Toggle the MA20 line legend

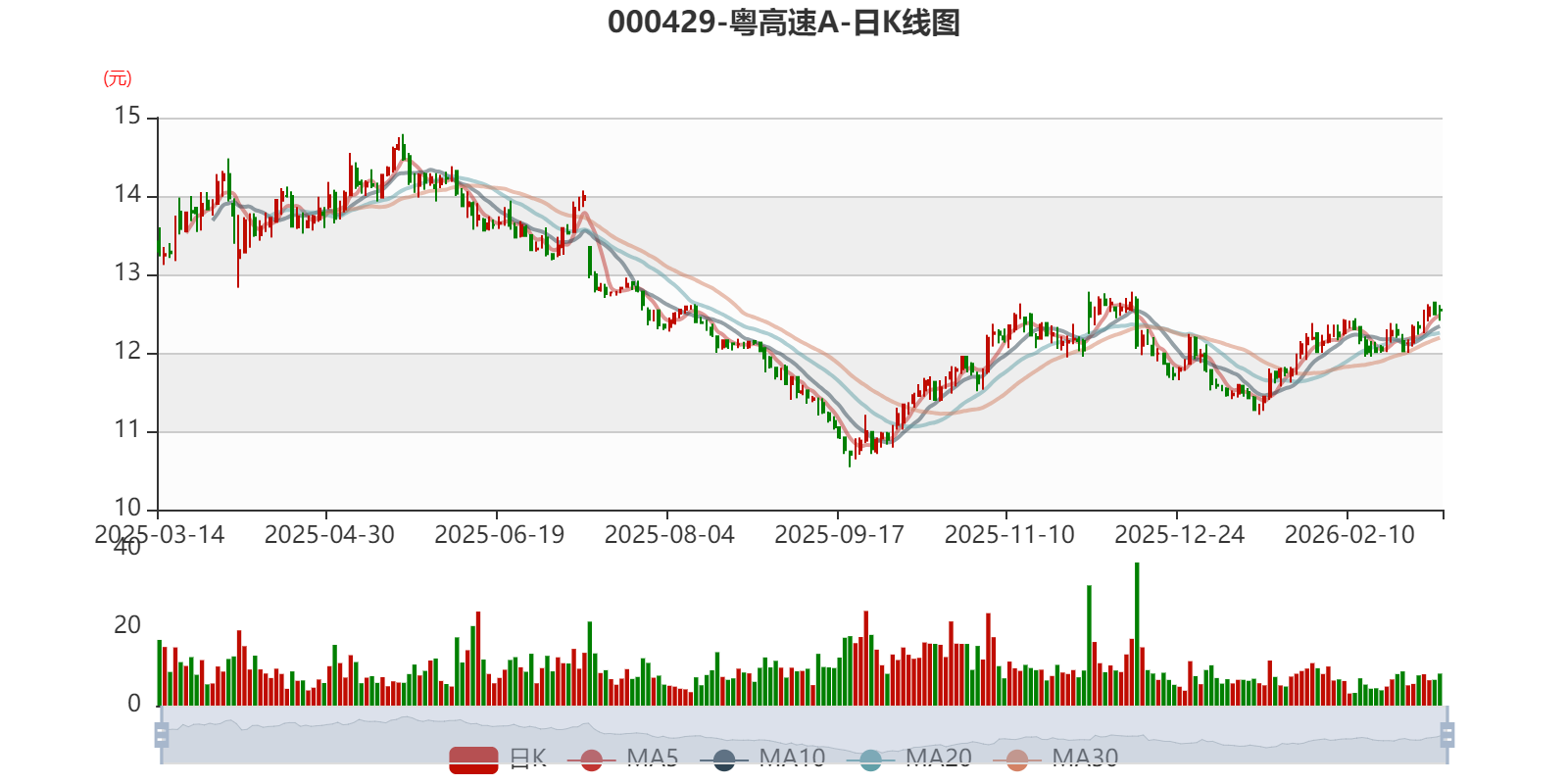tap(909, 759)
